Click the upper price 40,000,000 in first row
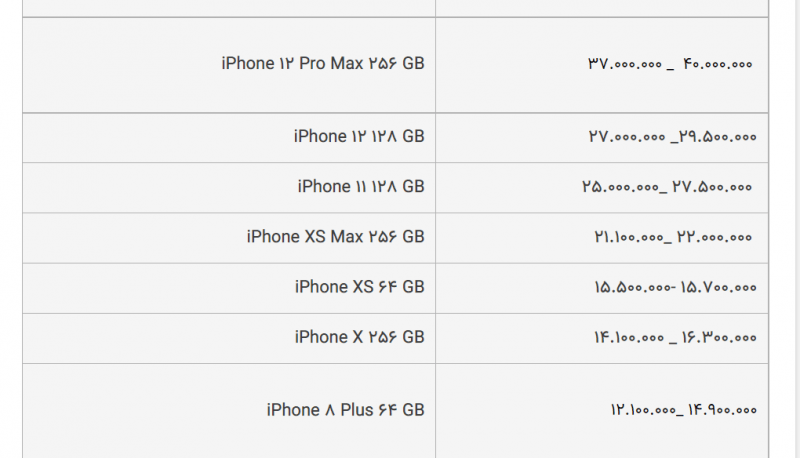The height and width of the screenshot is (458, 800). [x=718, y=64]
